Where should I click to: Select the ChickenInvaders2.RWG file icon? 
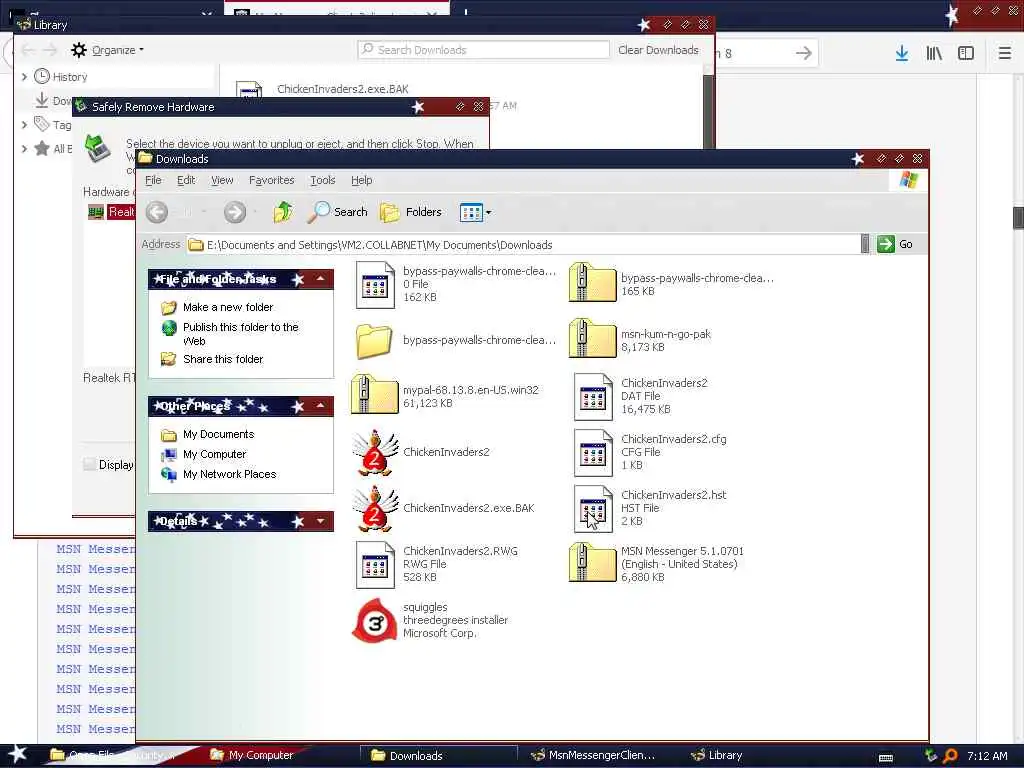tap(376, 565)
